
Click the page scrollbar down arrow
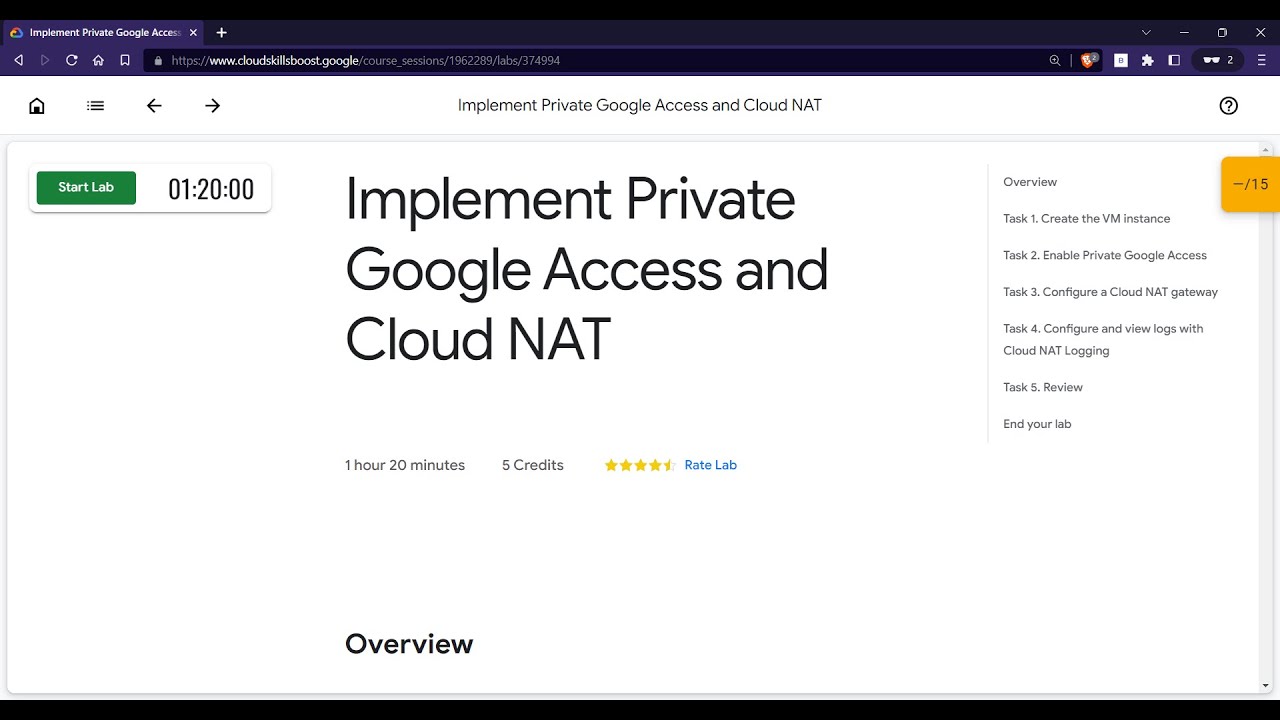[x=1267, y=686]
